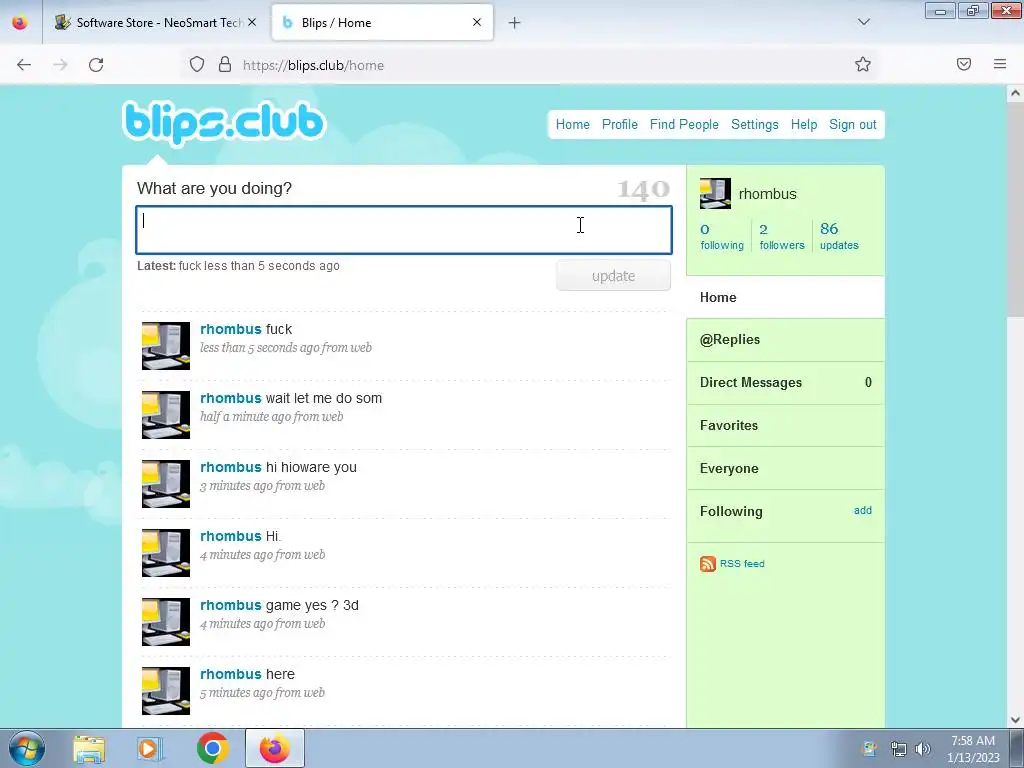View the 2 followers count
Viewport: 1024px width, 768px height.
tap(782, 236)
